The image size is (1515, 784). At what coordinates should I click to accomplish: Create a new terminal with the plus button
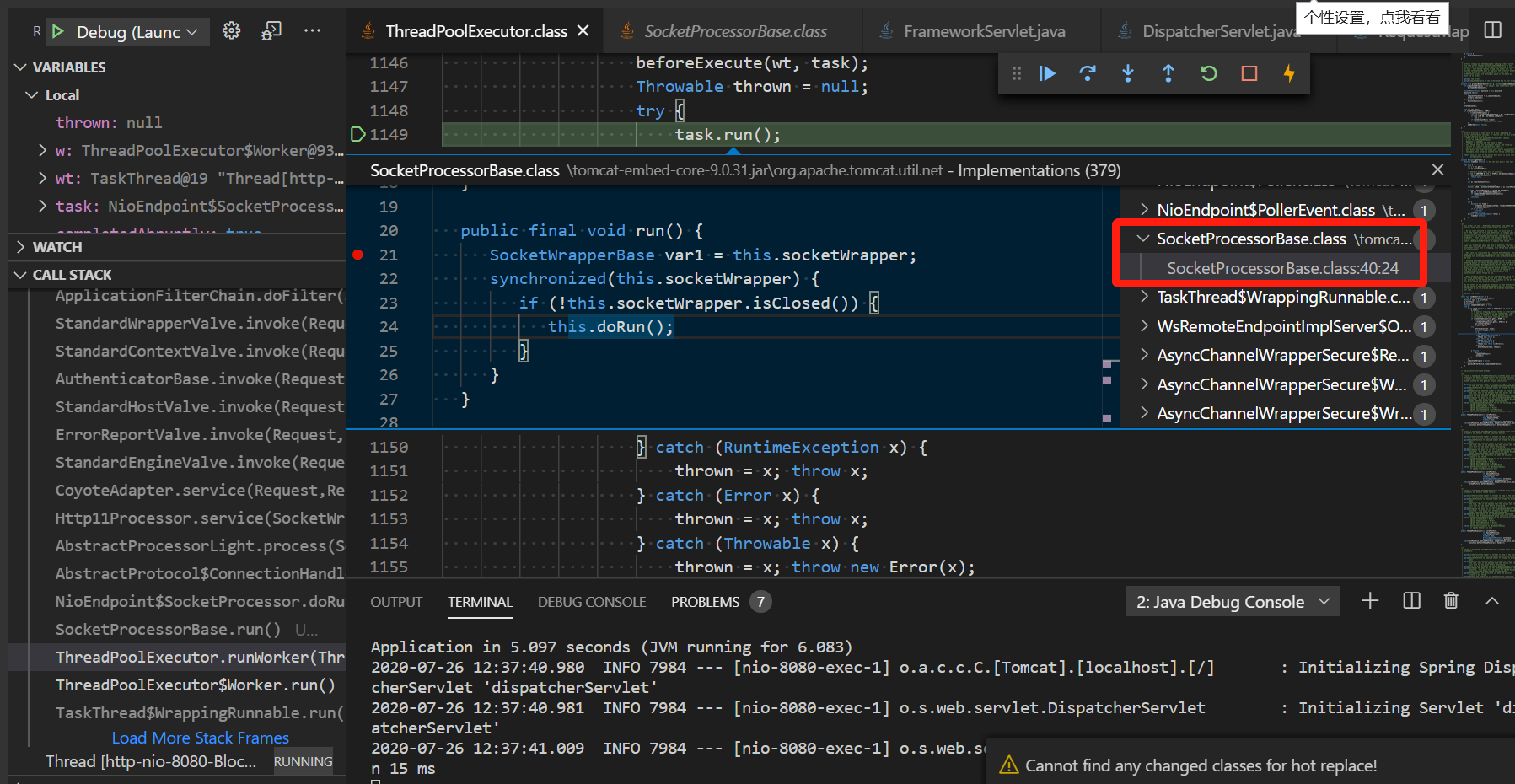pyautogui.click(x=1370, y=600)
